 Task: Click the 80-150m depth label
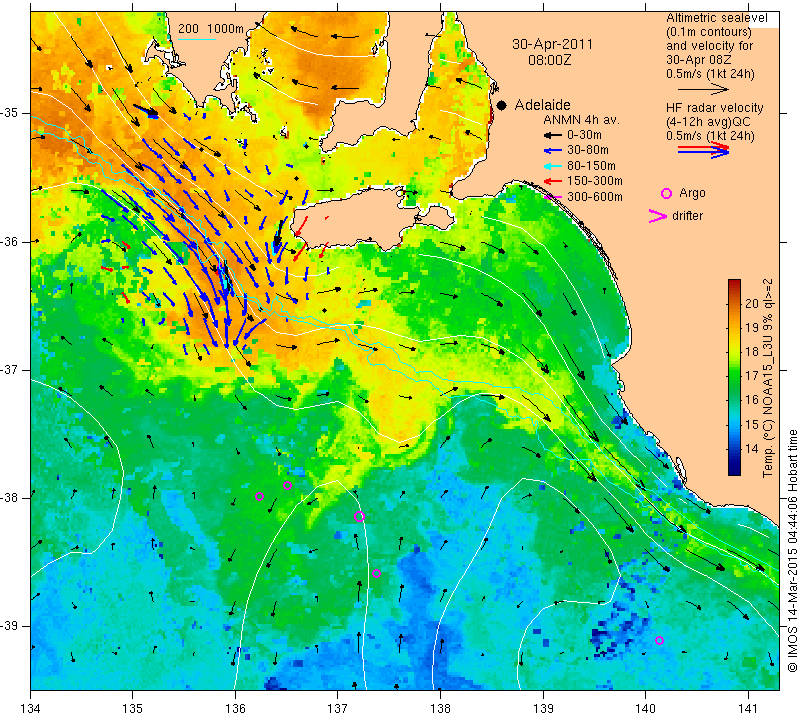pyautogui.click(x=591, y=166)
